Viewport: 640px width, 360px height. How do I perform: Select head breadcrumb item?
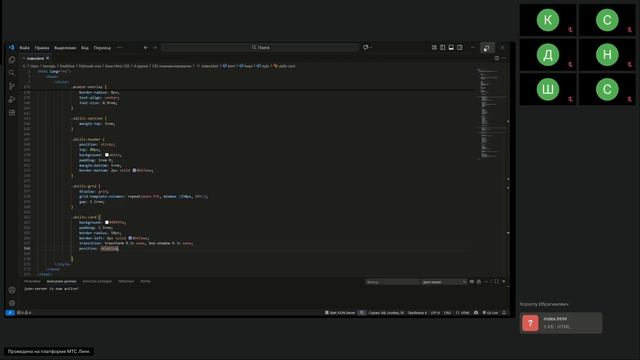(246, 66)
